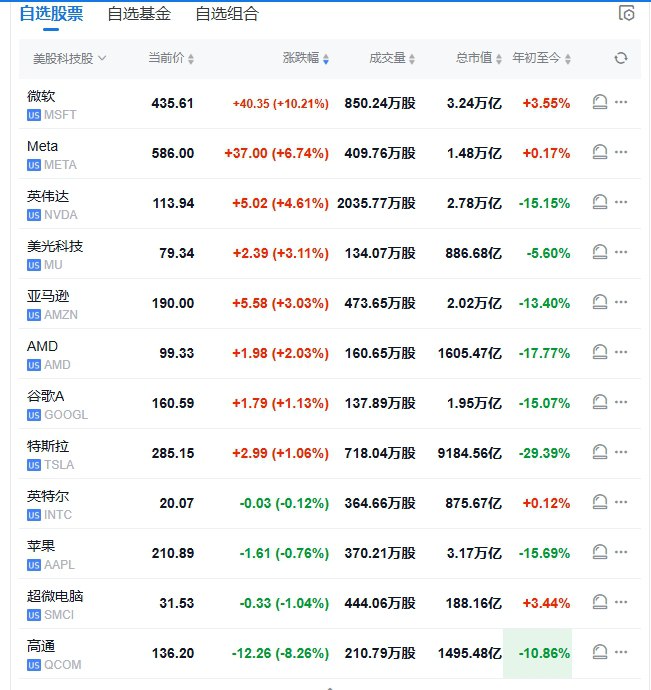Expand the 美股科技股 group dropdown
Screen dimensions: 651x690
[x=70, y=58]
